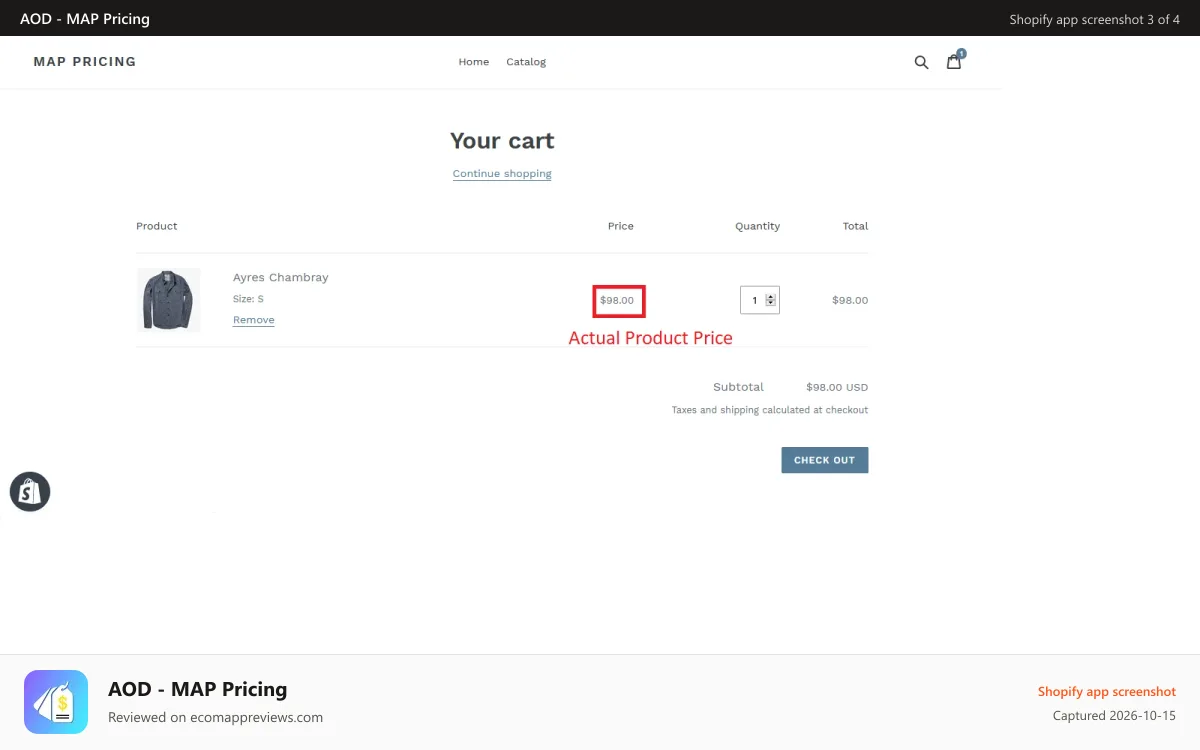Select the $98.00 USD subtotal value
Screen dimensions: 1200x750
pyautogui.click(x=837, y=387)
